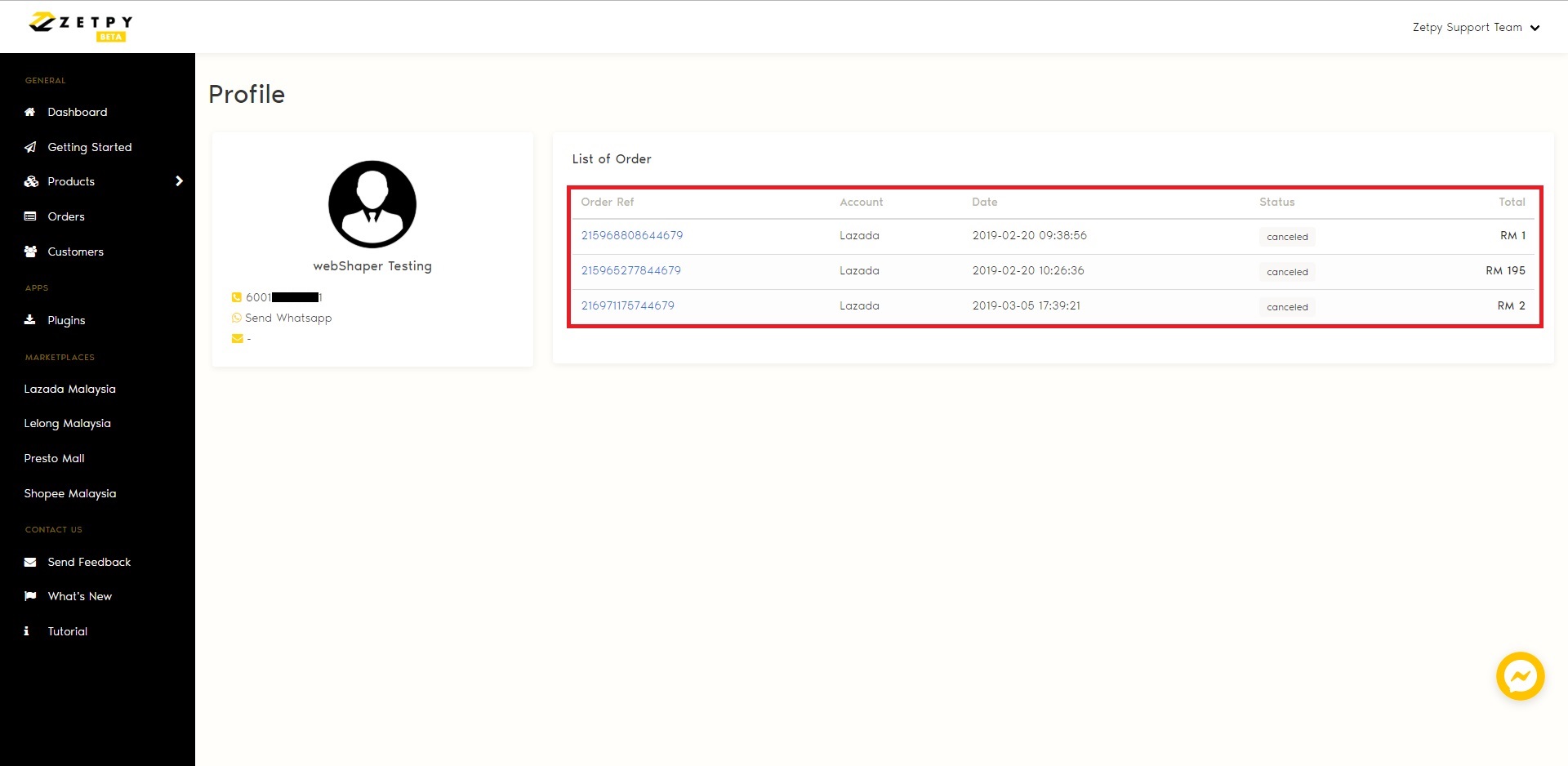Click the Products cubes icon
Screen dimensions: 1568x766
point(31,181)
